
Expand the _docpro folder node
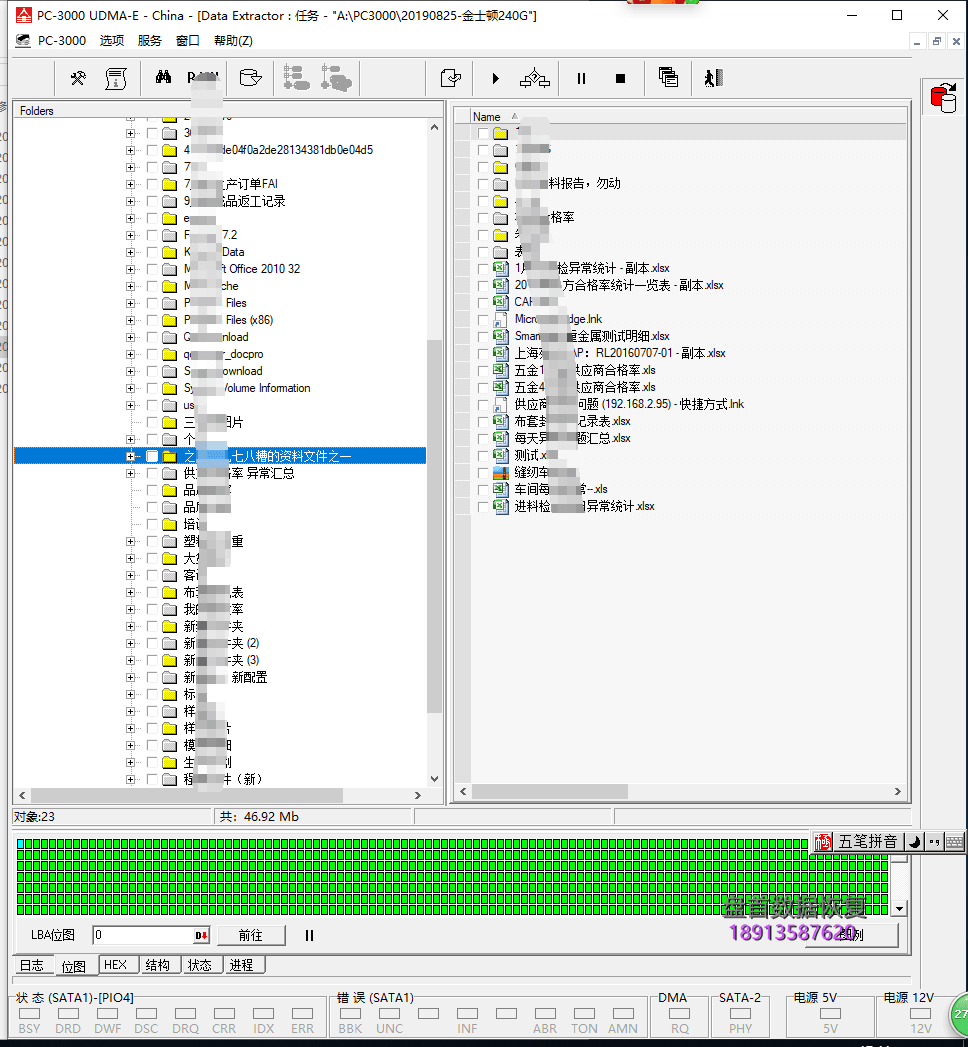pyautogui.click(x=130, y=354)
